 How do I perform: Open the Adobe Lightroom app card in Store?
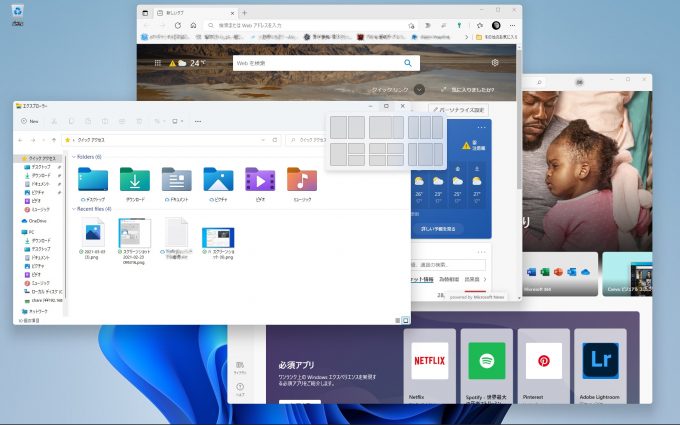pos(600,366)
